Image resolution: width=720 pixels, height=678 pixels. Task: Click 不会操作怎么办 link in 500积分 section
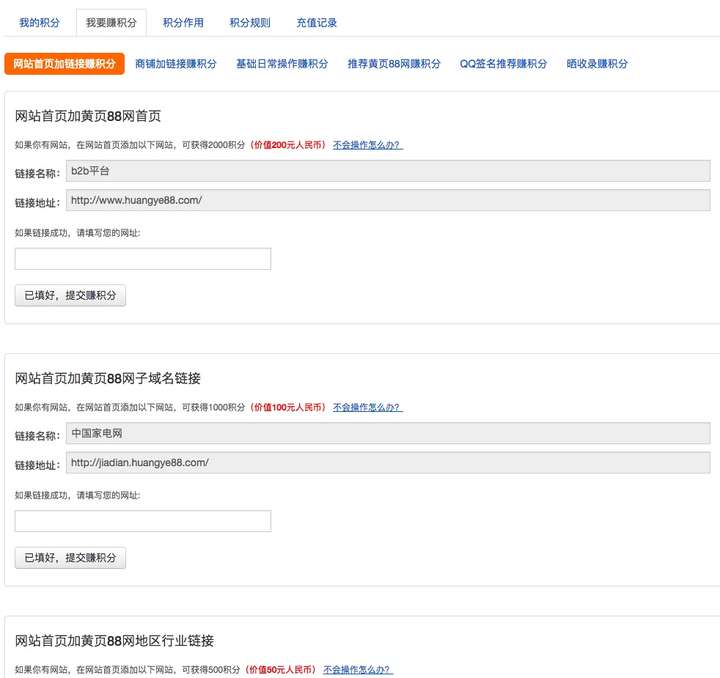coord(358,670)
